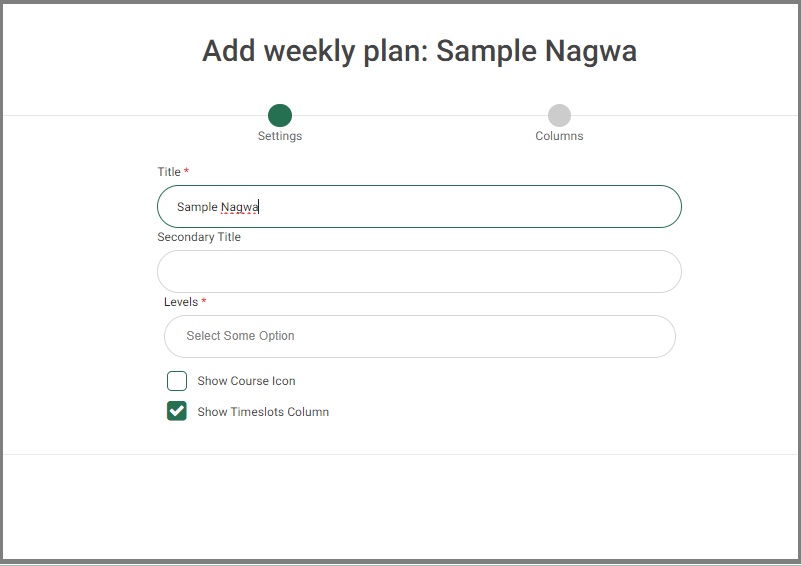Enable the Show Course Icon checkbox

[x=177, y=381]
